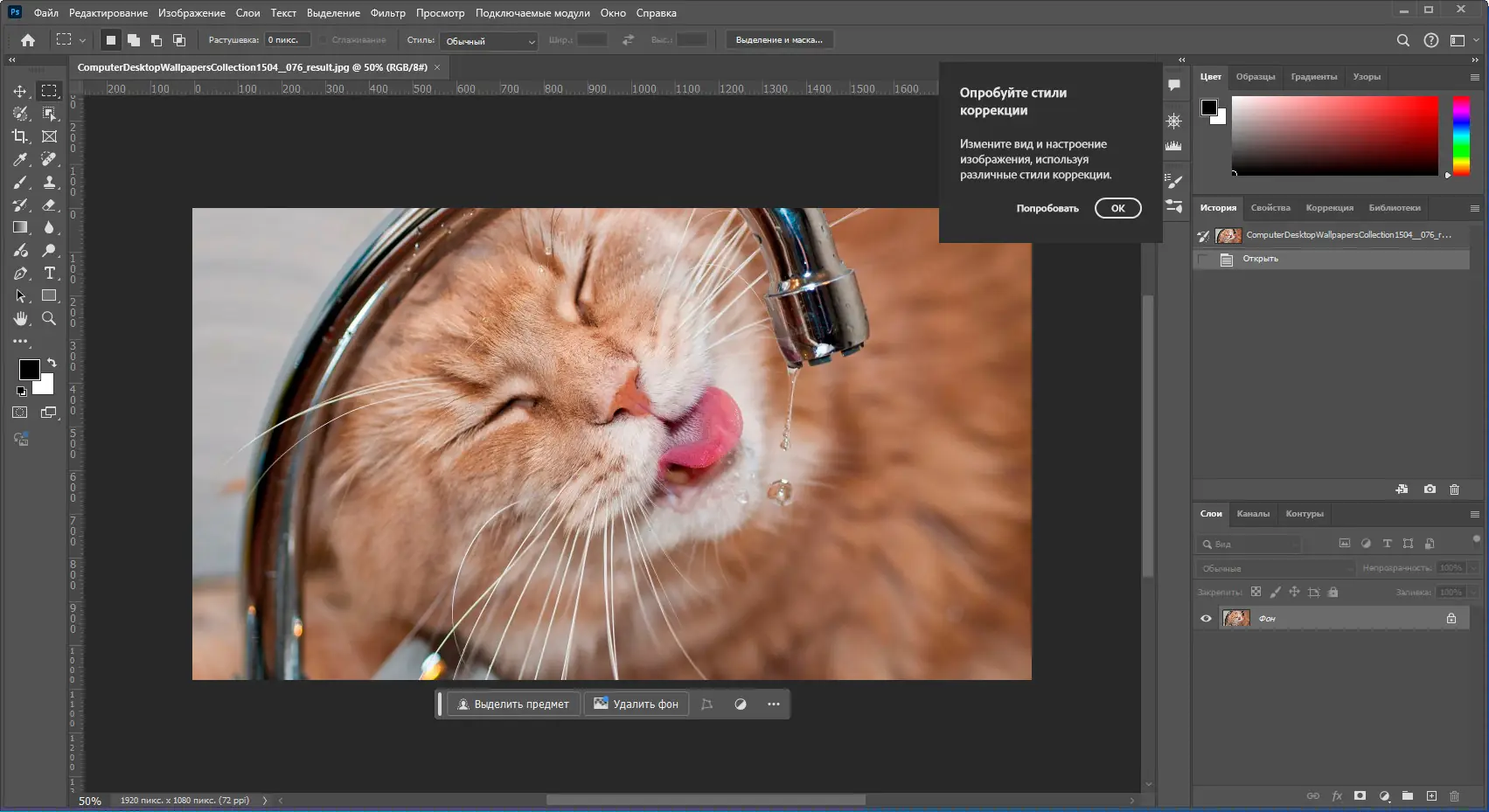Select the Brush tool

click(20, 182)
